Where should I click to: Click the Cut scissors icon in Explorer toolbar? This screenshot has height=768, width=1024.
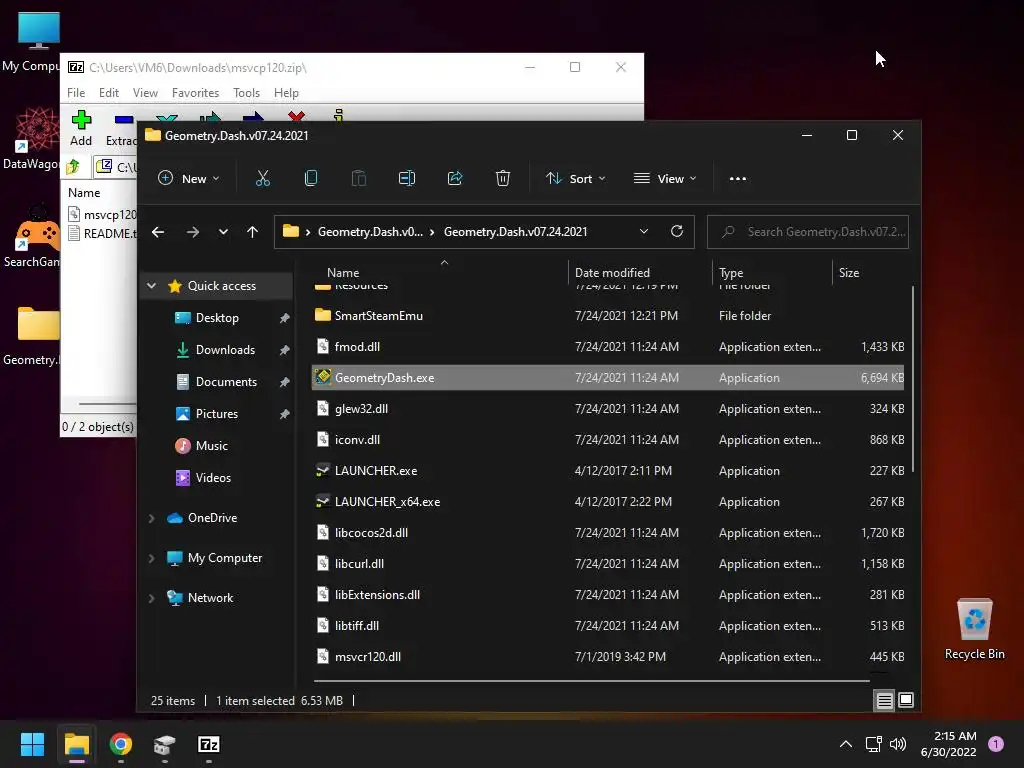click(x=263, y=178)
